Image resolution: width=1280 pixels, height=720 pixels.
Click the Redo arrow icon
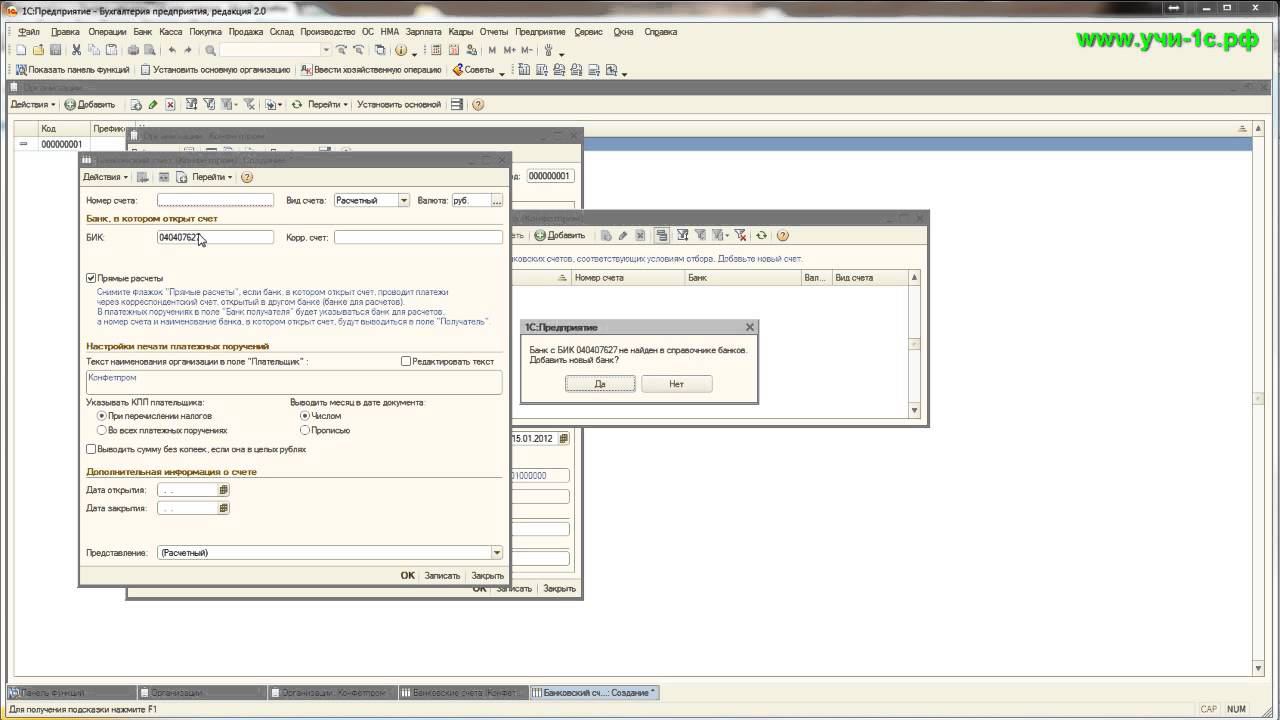188,50
